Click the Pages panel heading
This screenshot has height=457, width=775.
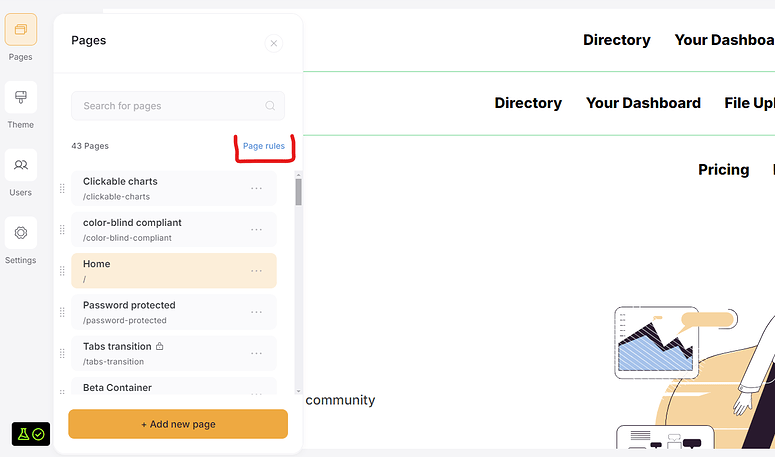(88, 41)
